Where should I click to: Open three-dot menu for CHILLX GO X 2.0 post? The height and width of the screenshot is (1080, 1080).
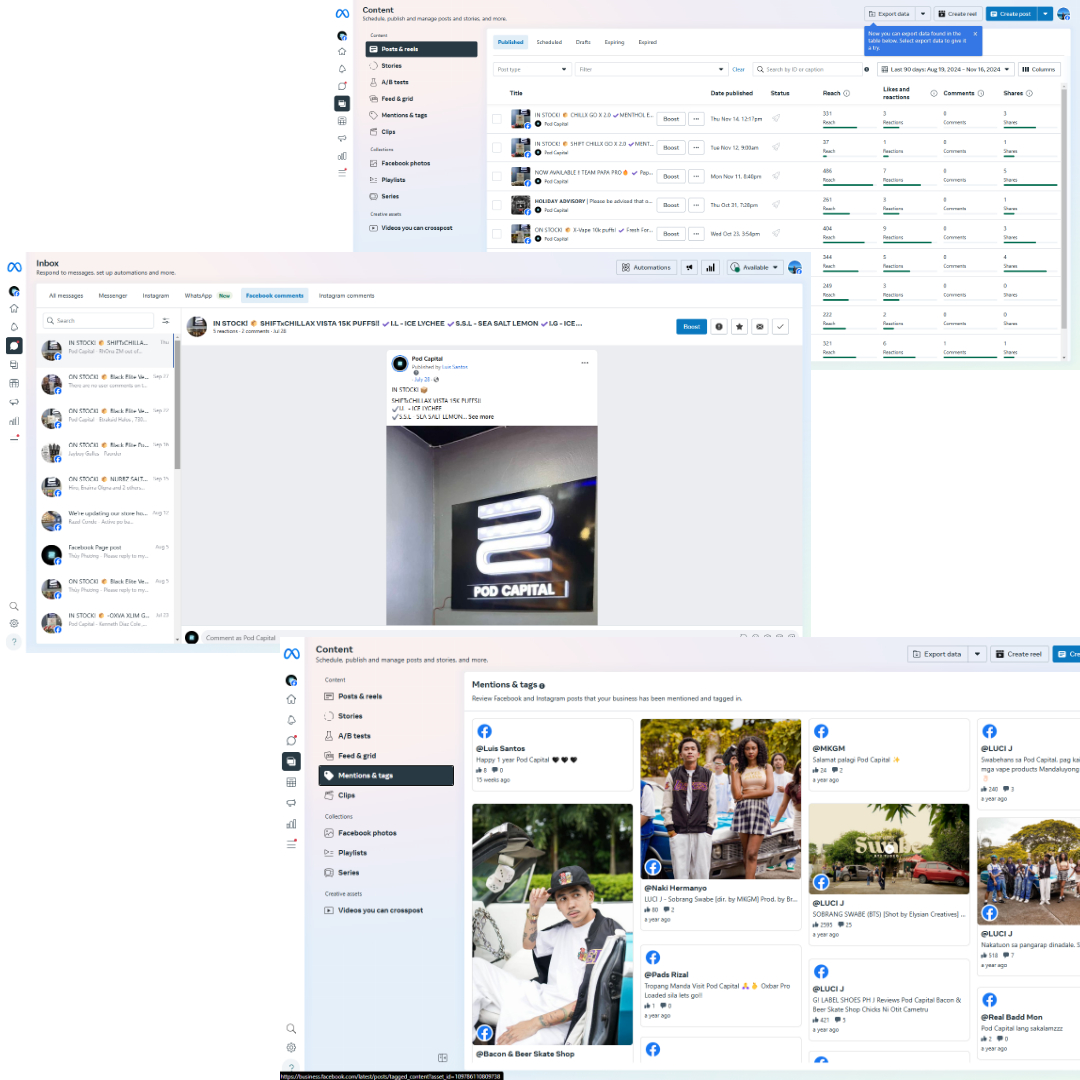point(696,119)
